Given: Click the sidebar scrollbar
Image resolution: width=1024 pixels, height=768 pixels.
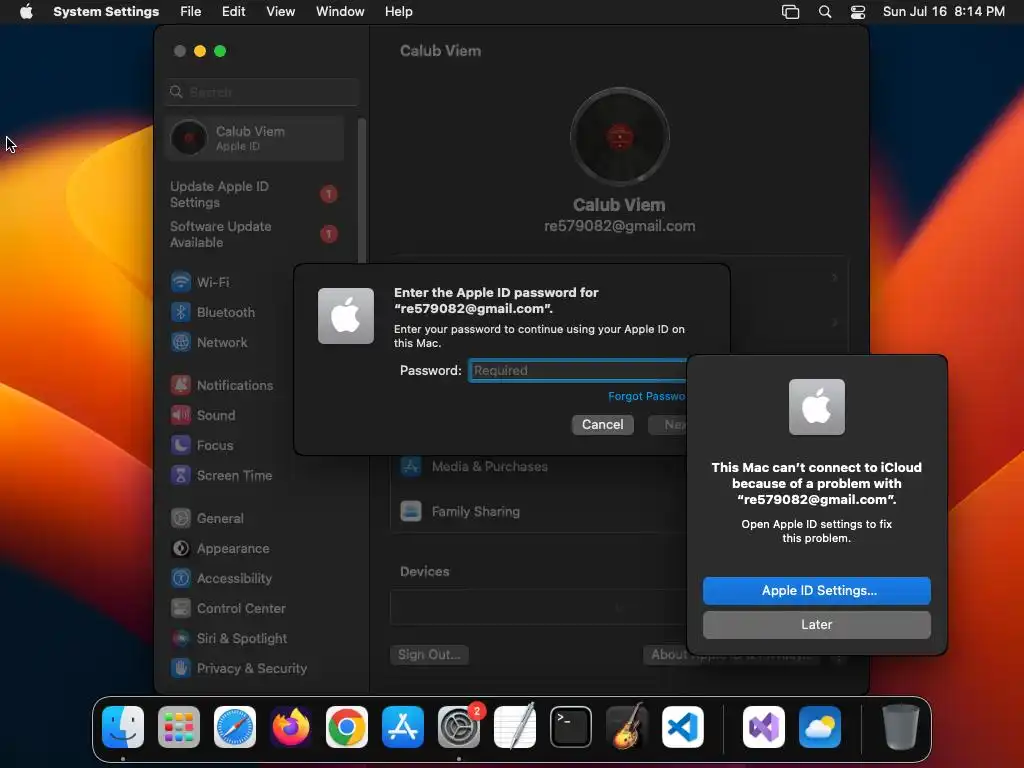Looking at the screenshot, I should pyautogui.click(x=362, y=191).
